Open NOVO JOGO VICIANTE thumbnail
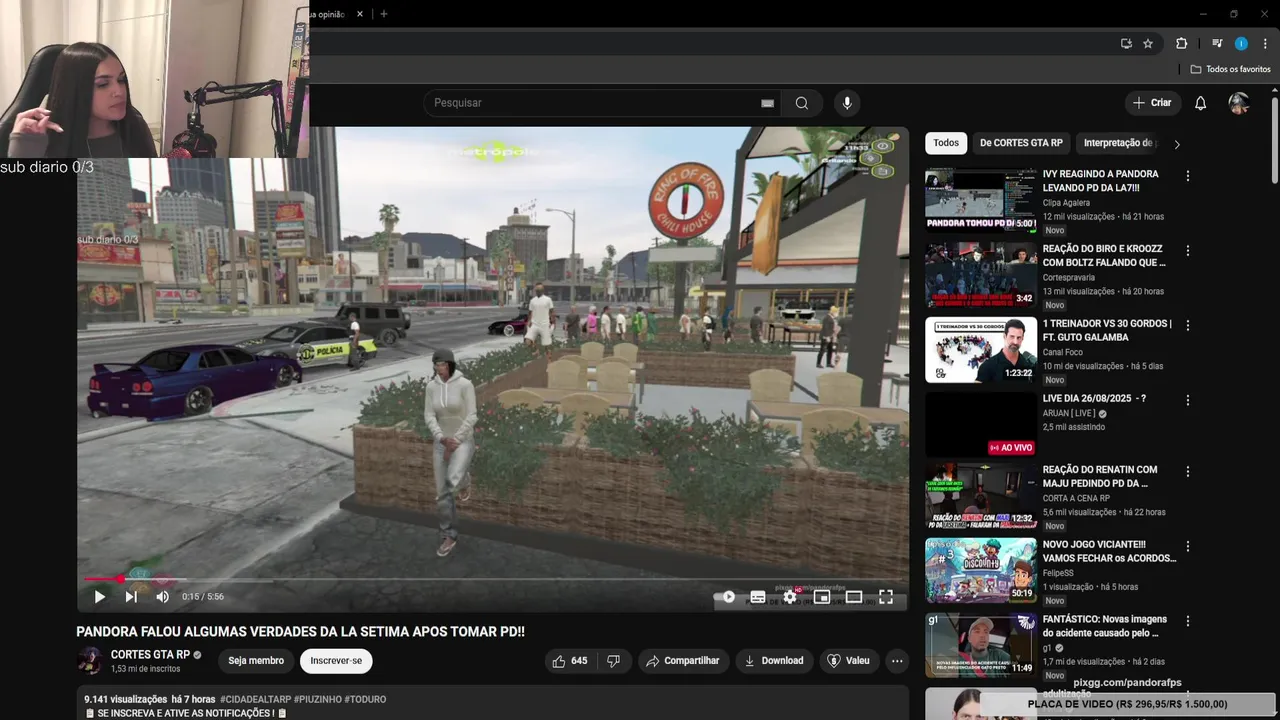Screen dimensions: 1280x720 tap(981, 570)
